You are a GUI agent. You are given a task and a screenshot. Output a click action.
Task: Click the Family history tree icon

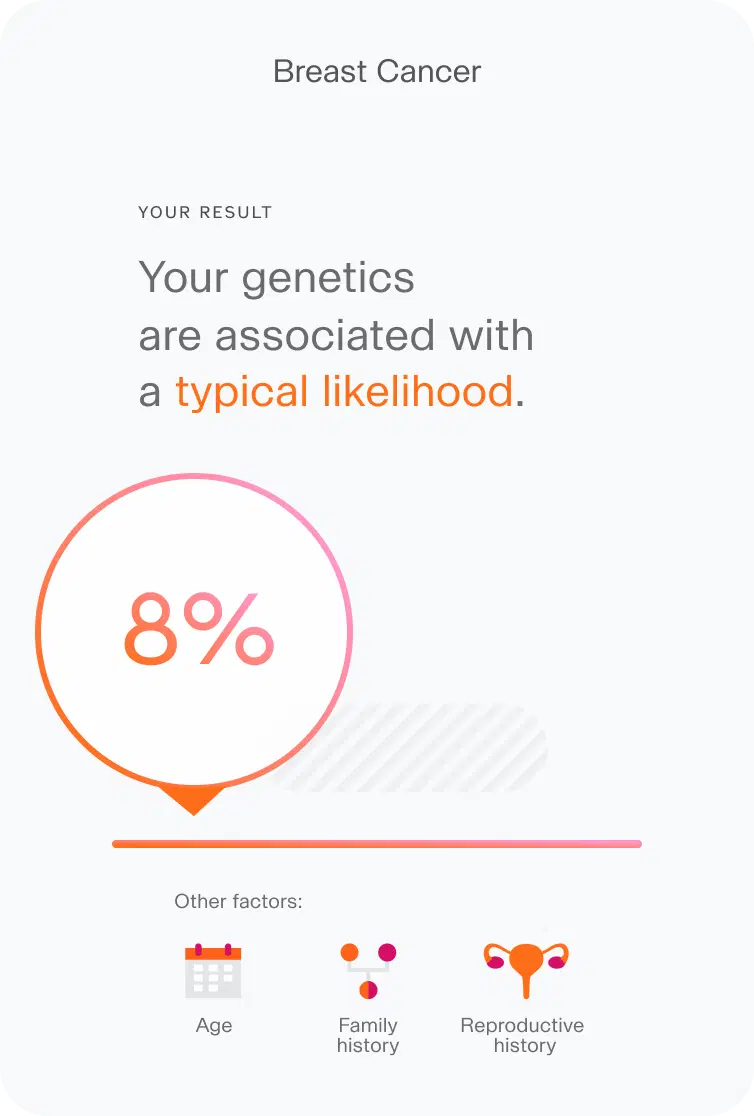pyautogui.click(x=368, y=971)
